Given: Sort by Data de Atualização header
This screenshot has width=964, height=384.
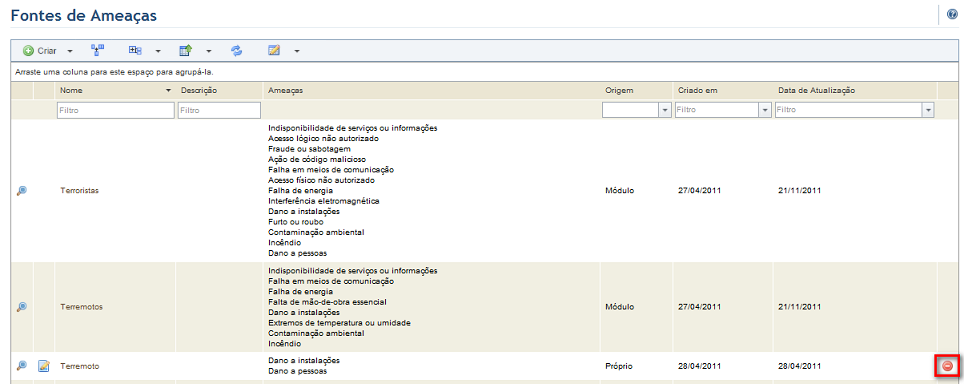Looking at the screenshot, I should (817, 90).
